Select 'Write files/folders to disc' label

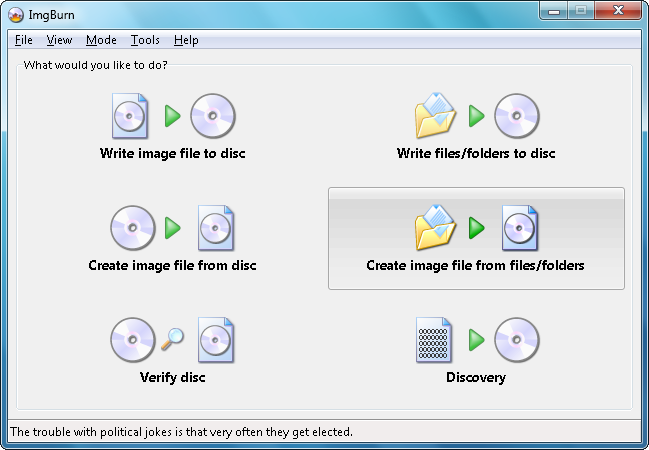click(476, 154)
